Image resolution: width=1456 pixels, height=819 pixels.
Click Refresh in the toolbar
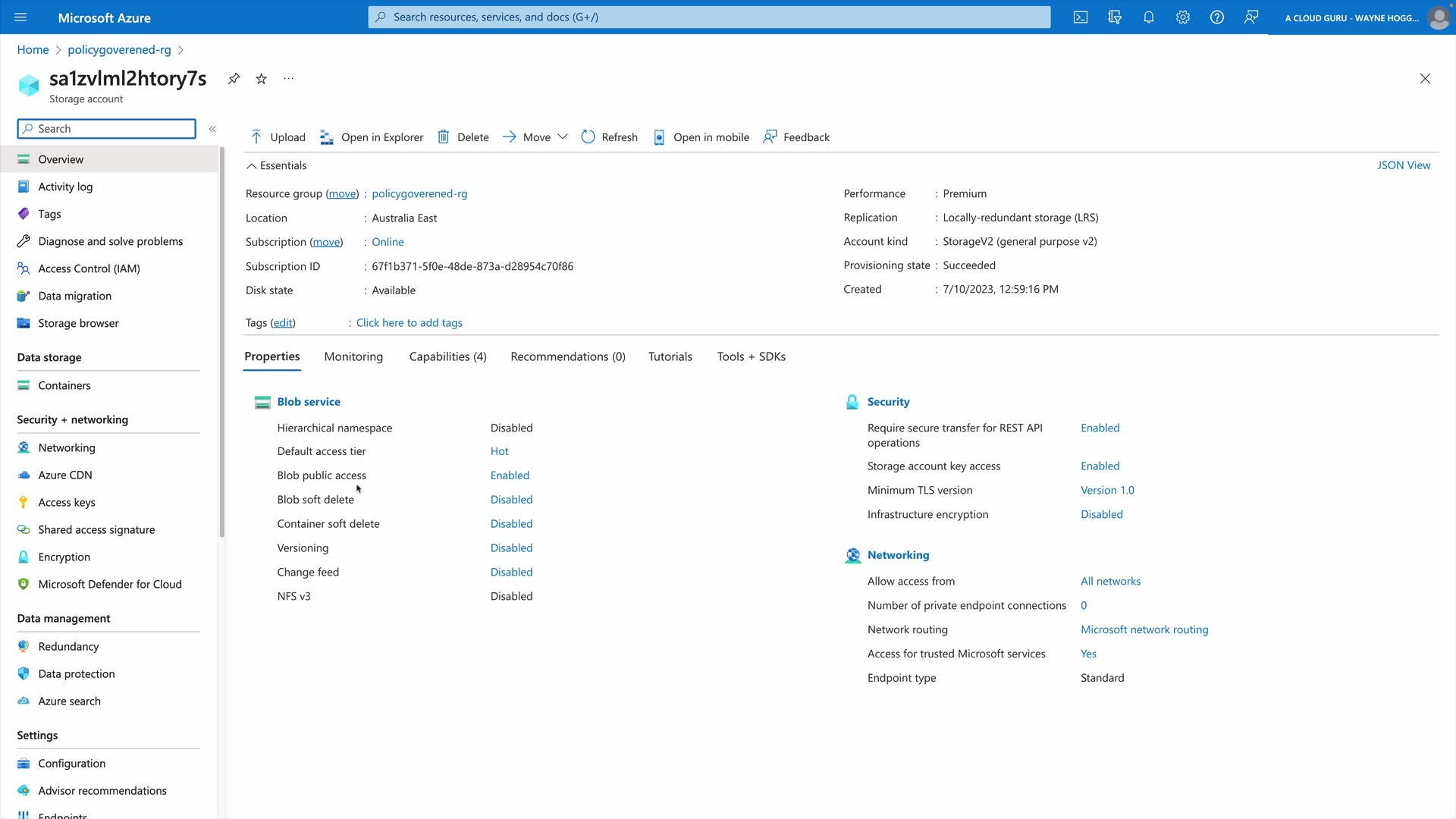click(x=609, y=137)
